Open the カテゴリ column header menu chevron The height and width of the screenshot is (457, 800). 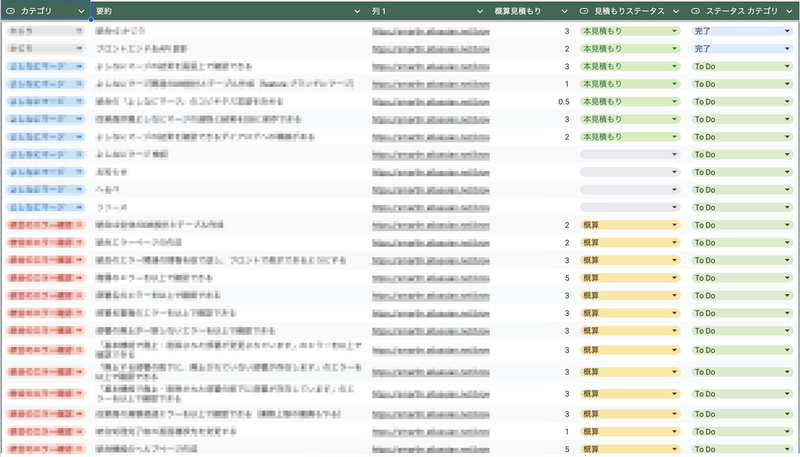(81, 11)
